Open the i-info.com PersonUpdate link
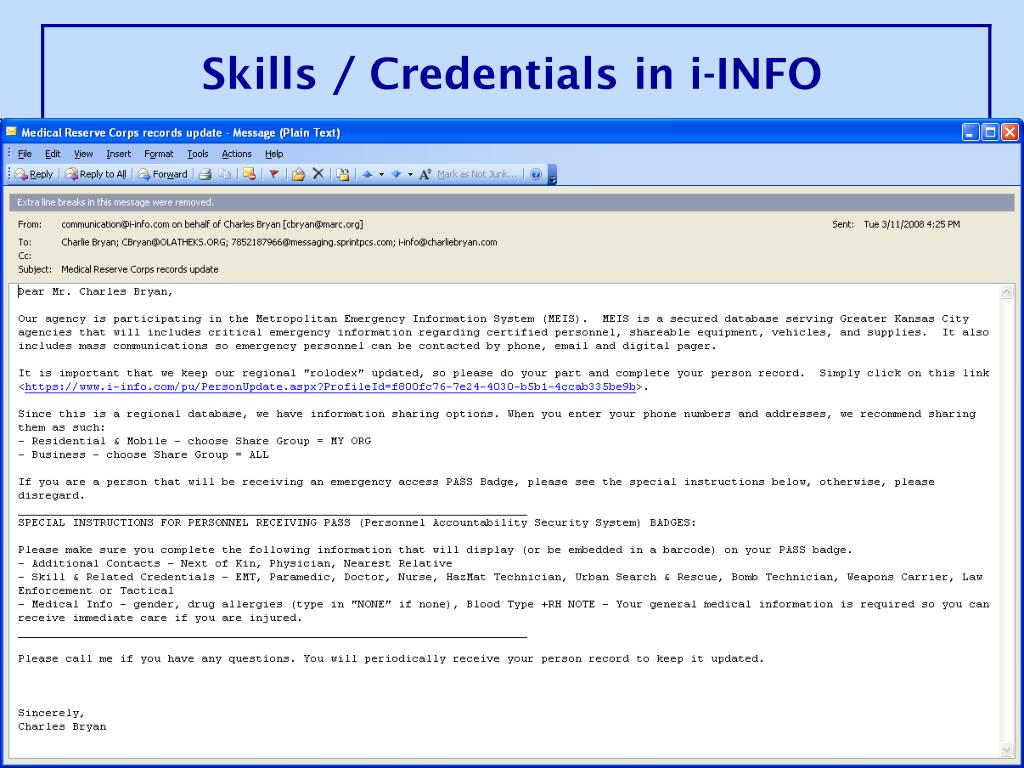The image size is (1024, 768). (x=330, y=387)
